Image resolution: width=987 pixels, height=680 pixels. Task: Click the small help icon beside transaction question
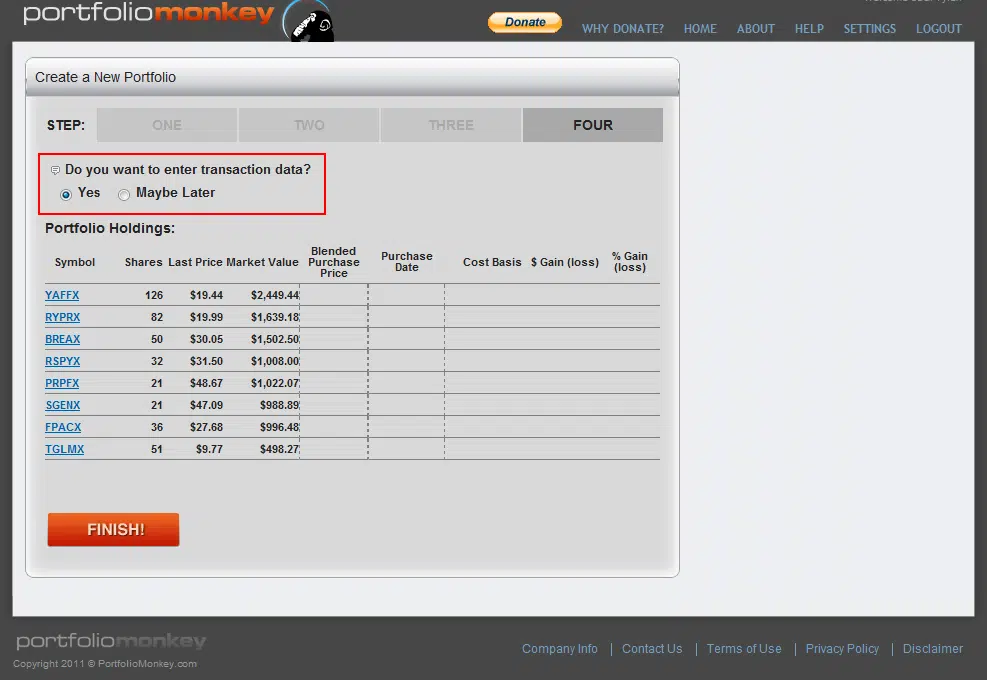click(55, 171)
